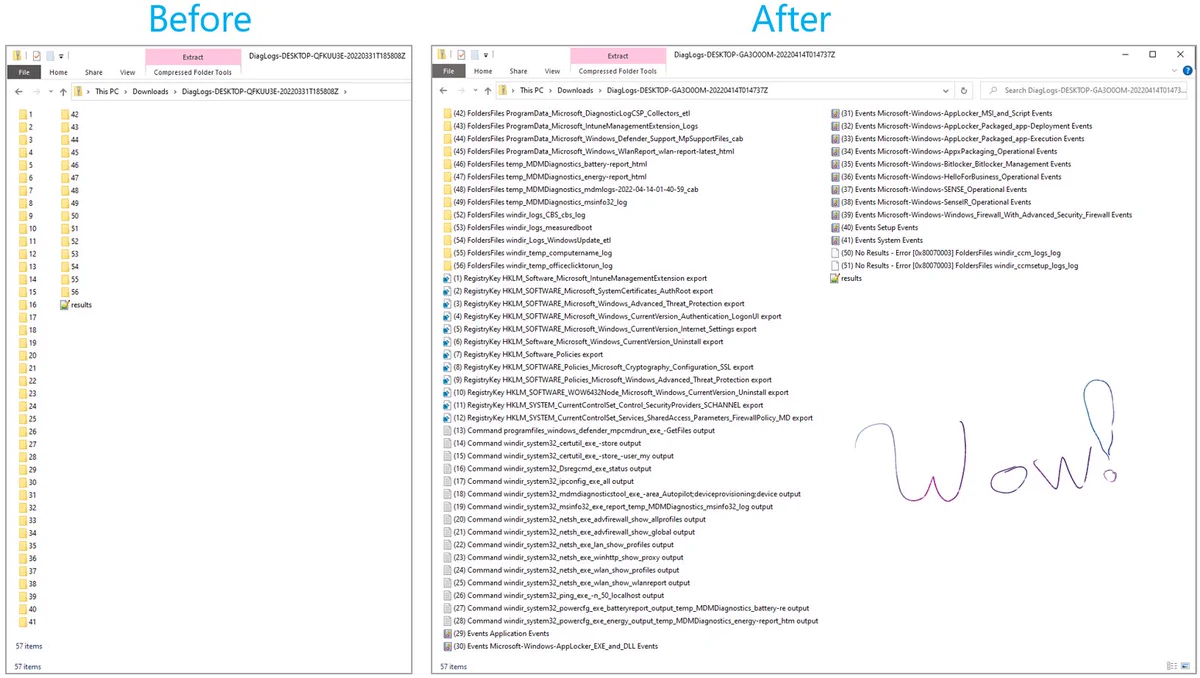Click the Help icon in the After window
Screen dimensions: 1200x678
pyautogui.click(x=1187, y=71)
